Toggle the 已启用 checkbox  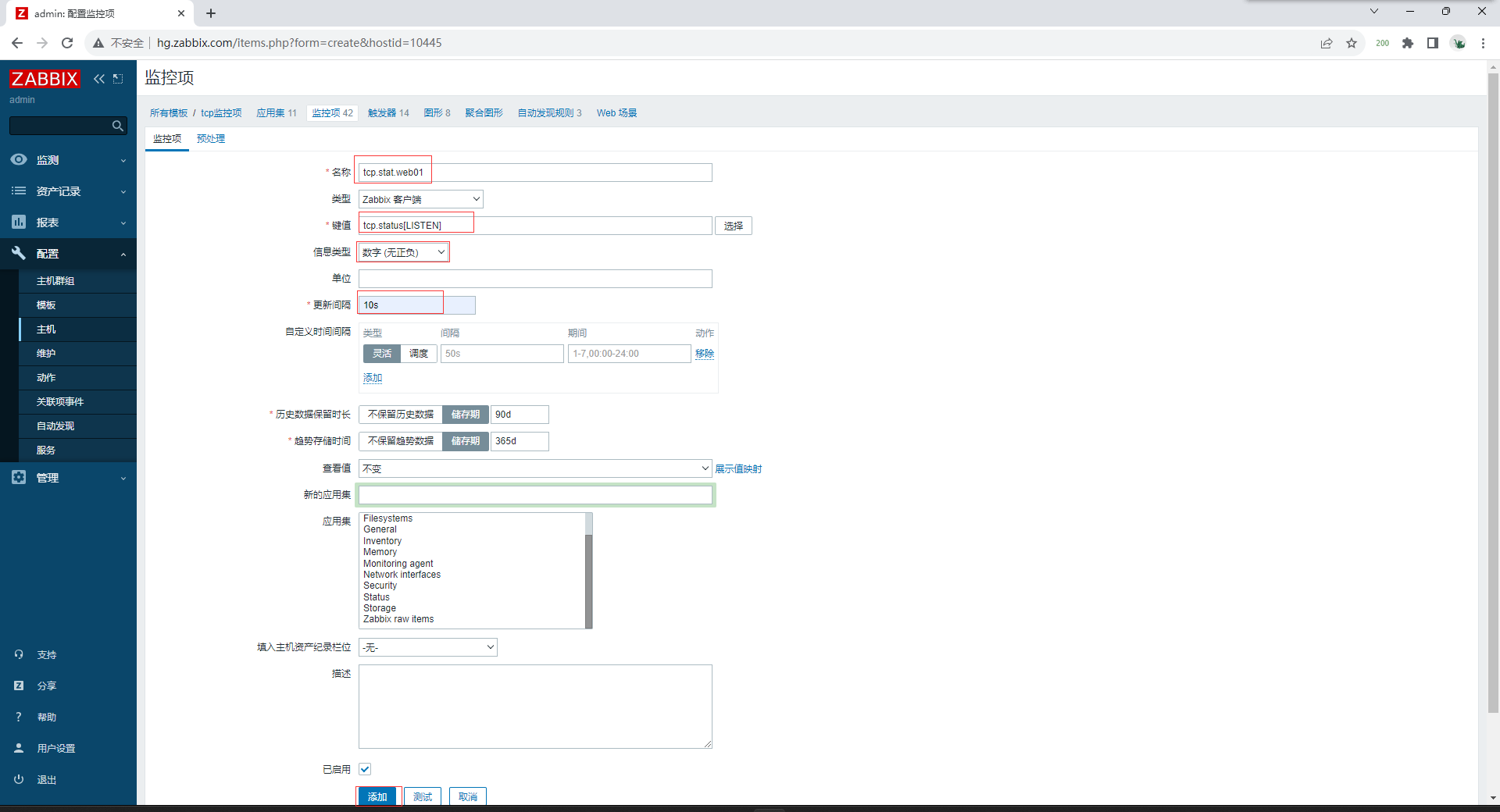365,769
